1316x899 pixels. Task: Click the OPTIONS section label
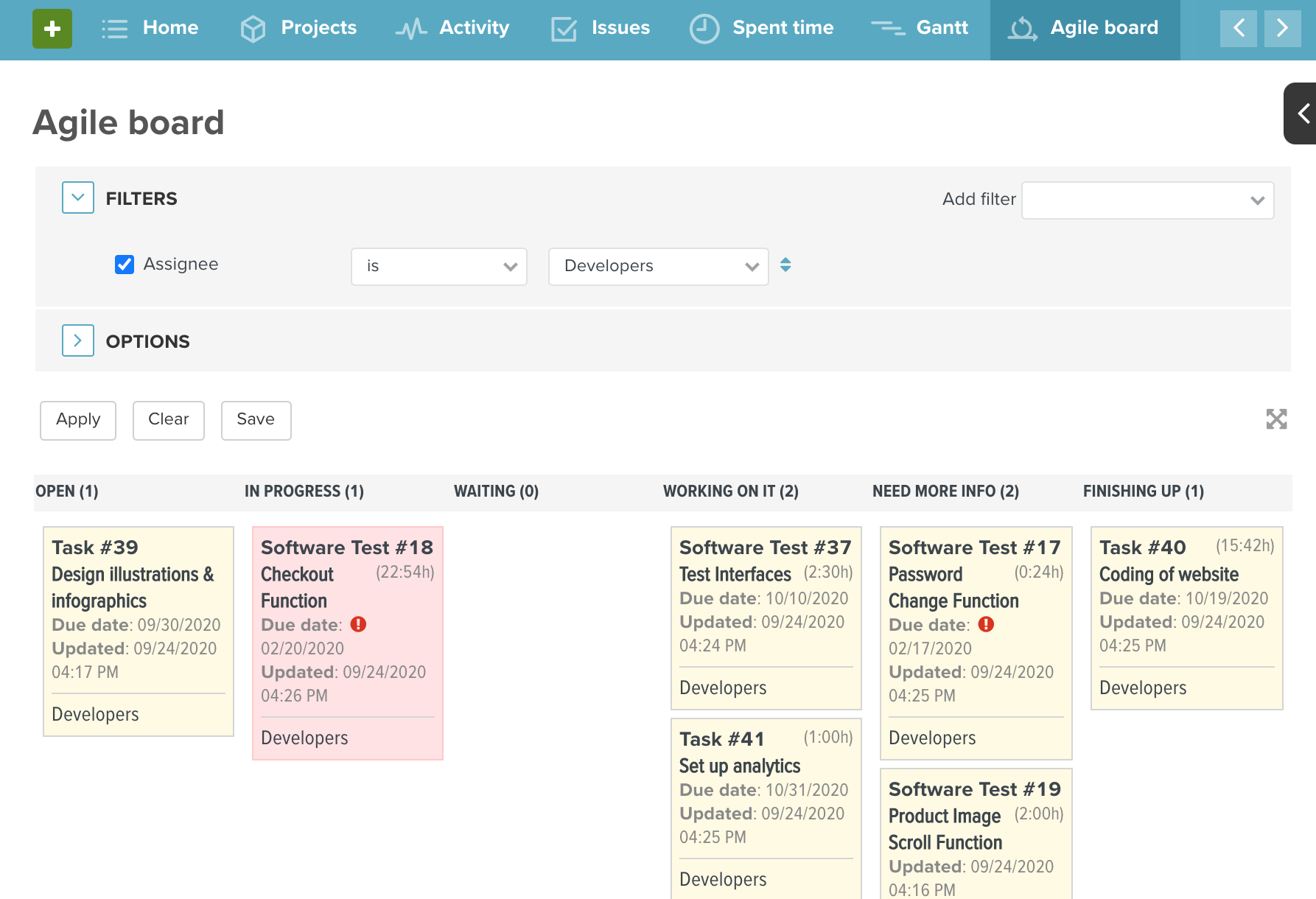(147, 341)
